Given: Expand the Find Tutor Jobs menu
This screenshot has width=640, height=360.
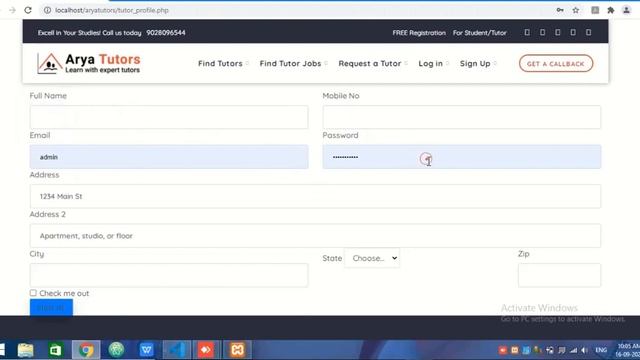Looking at the screenshot, I should pyautogui.click(x=293, y=63).
